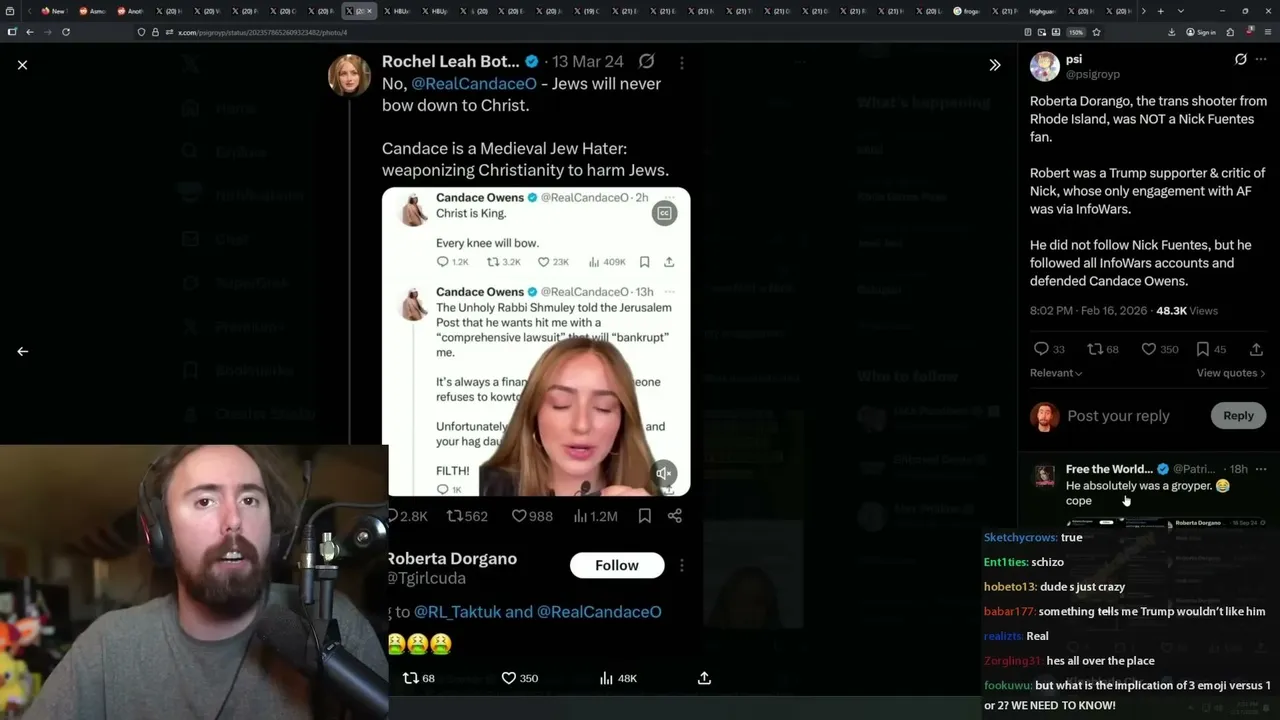The height and width of the screenshot is (720, 1280).
Task: Go to the previous photo with the left arrow
Action: click(22, 351)
